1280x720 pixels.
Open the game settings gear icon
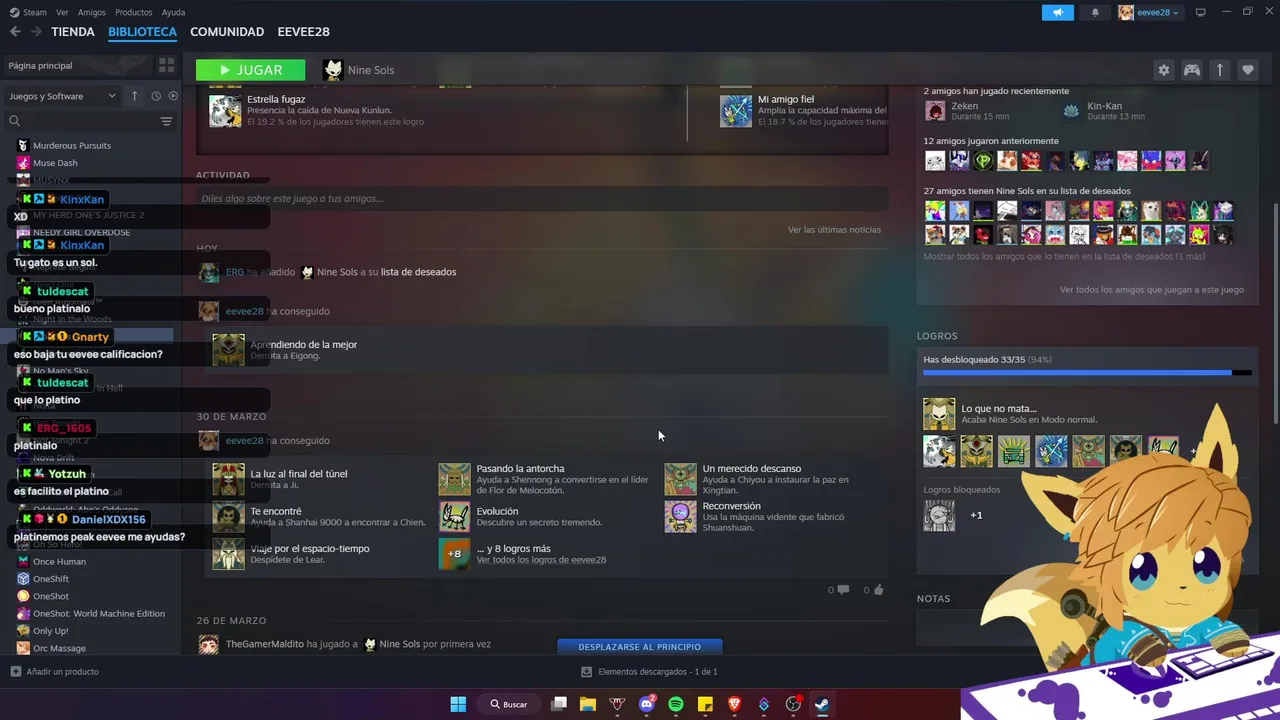click(x=1163, y=70)
